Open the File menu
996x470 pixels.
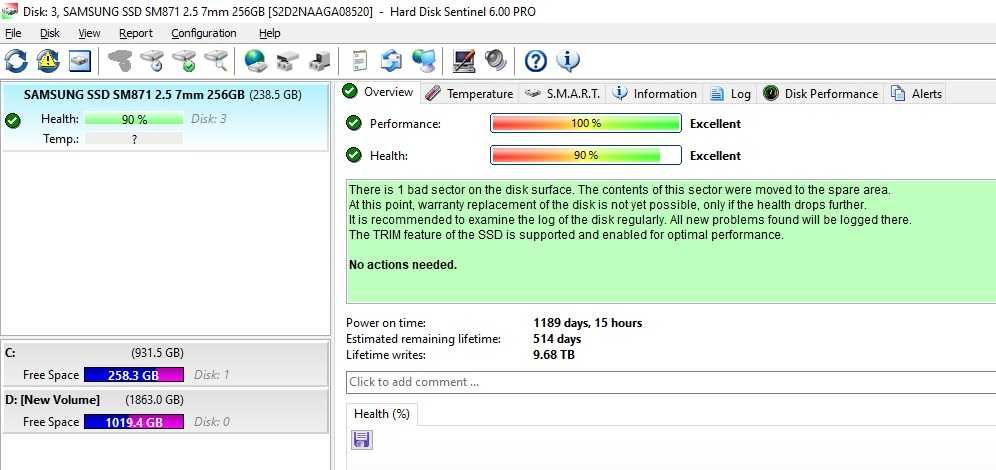pyautogui.click(x=13, y=33)
